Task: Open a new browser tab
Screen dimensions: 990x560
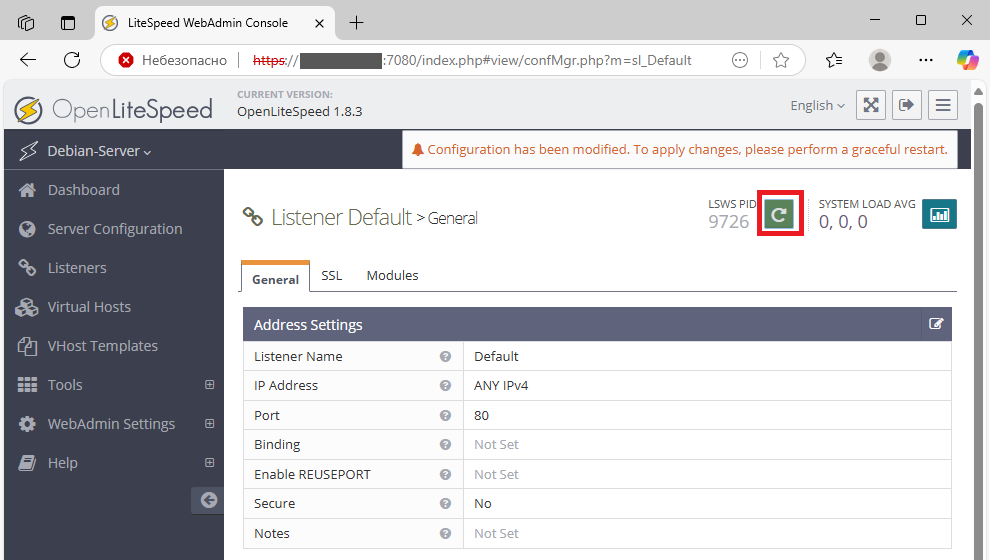Action: click(x=357, y=23)
